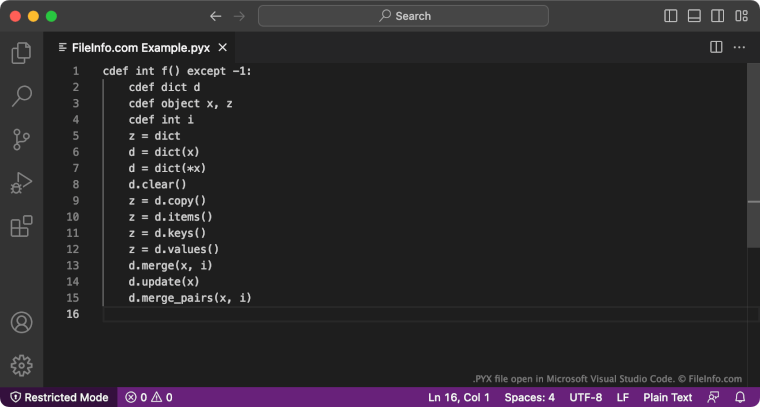Click the Search command center field
This screenshot has height=407, width=760.
pos(403,16)
